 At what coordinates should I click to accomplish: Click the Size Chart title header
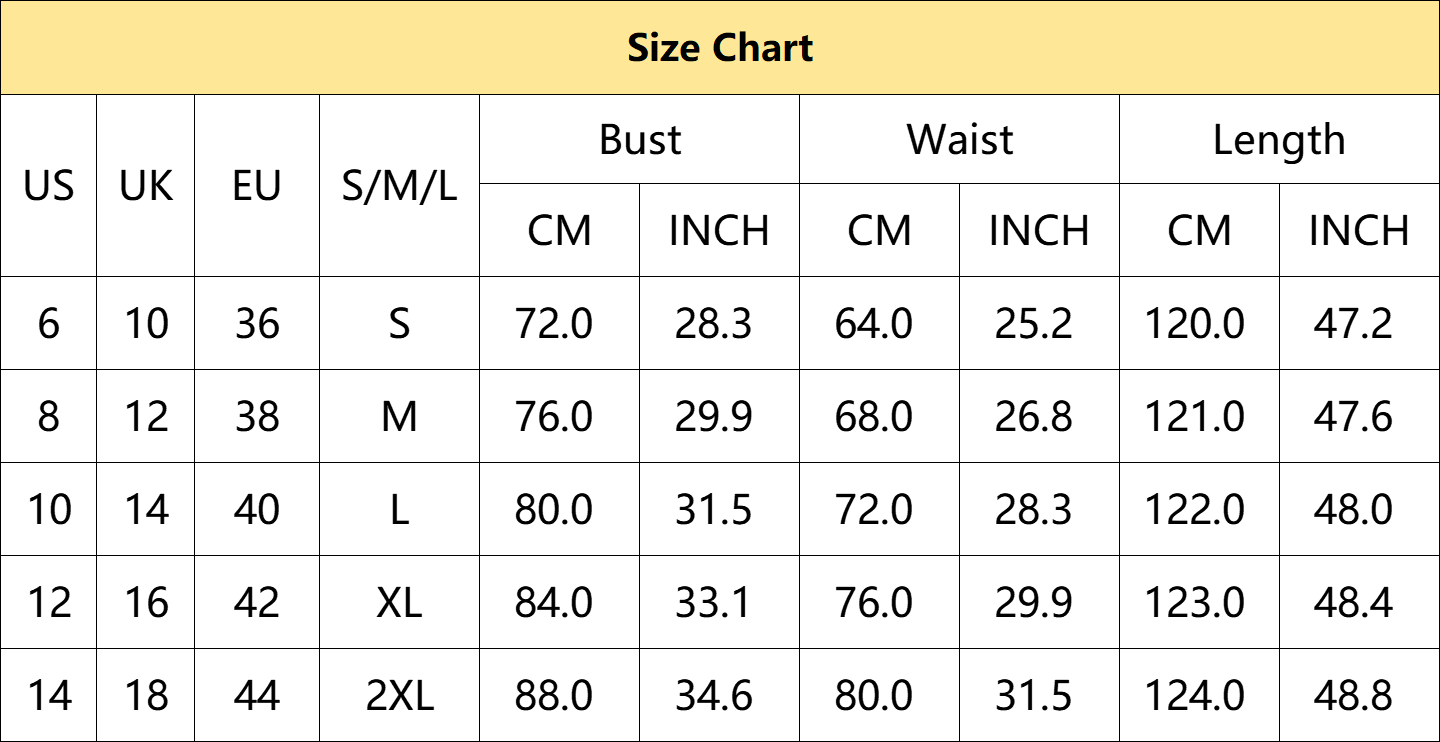tap(720, 47)
